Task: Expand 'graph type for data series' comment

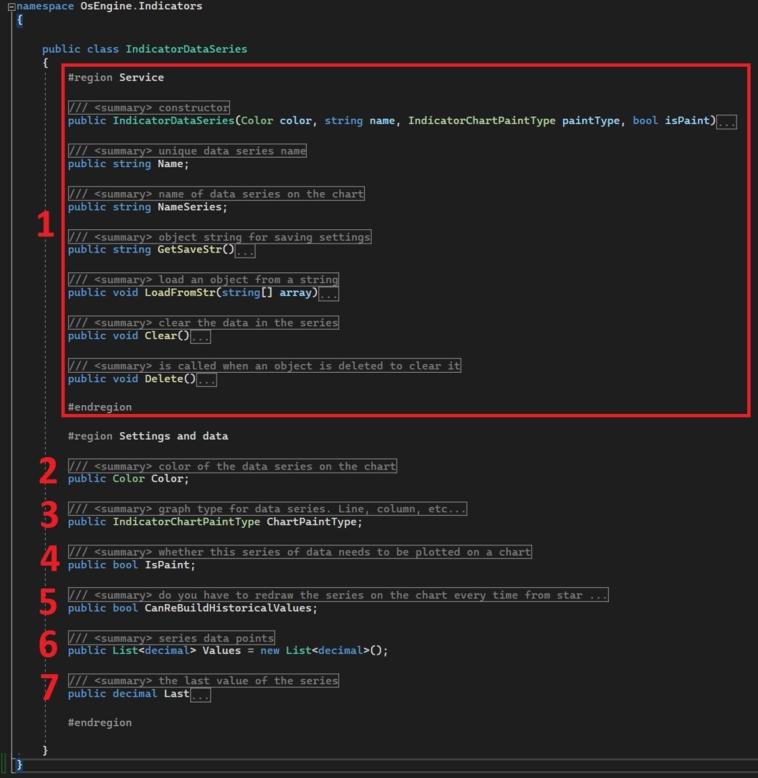Action: tap(267, 509)
